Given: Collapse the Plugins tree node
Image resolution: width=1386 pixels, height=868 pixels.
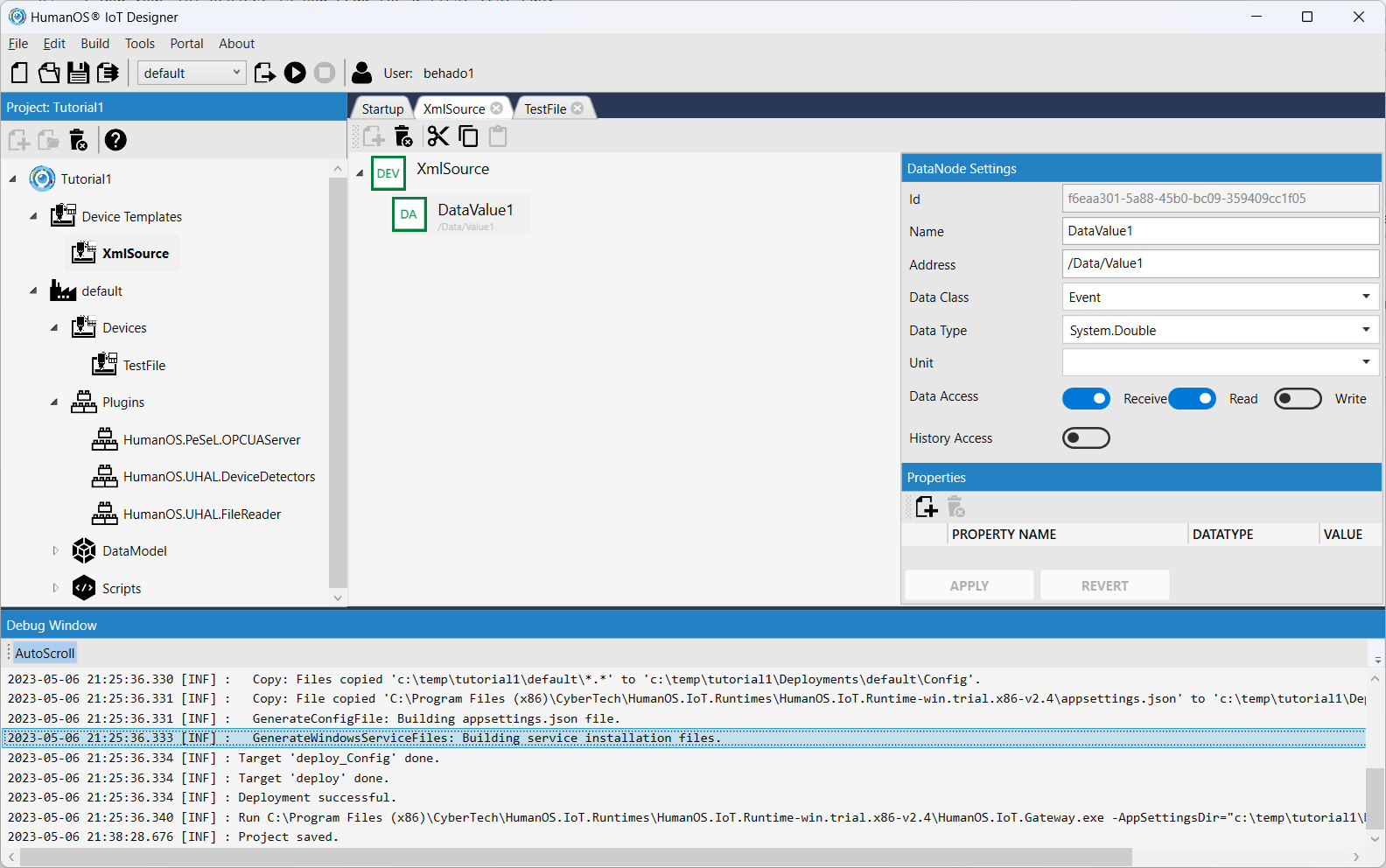Looking at the screenshot, I should (54, 402).
